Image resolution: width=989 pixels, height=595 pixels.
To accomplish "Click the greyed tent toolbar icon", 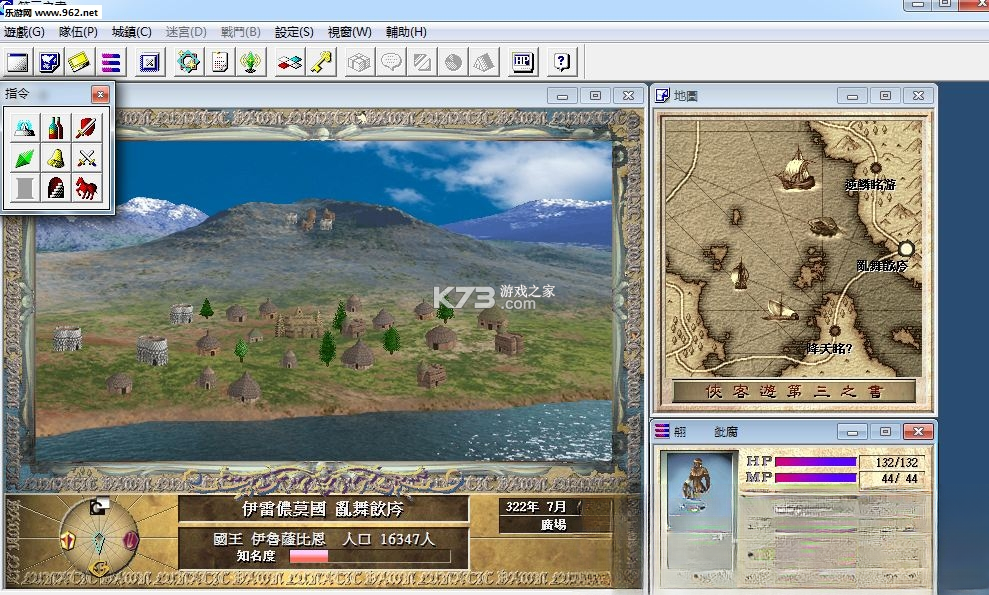I will (x=484, y=62).
